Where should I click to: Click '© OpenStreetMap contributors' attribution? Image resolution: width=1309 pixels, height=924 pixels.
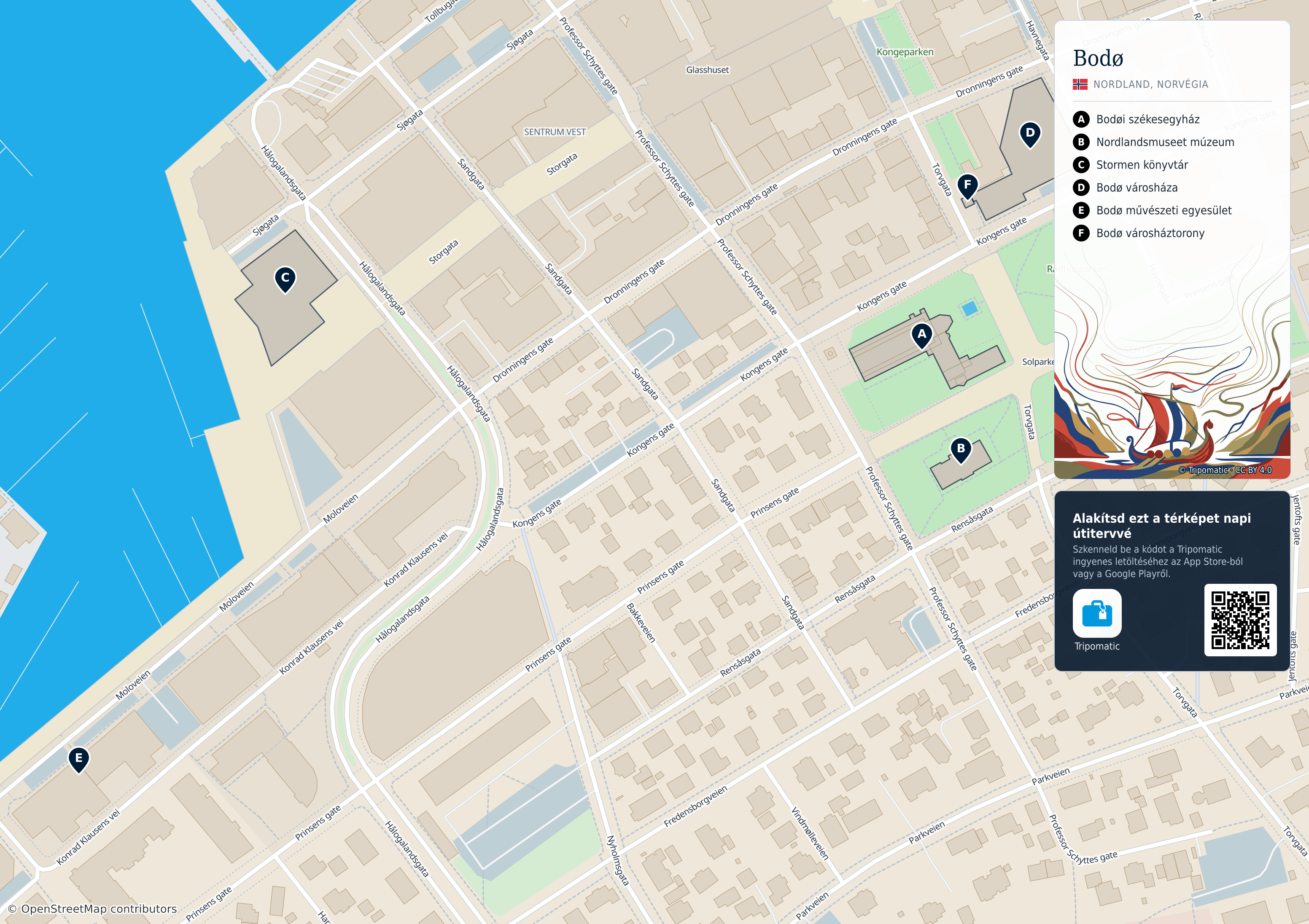tap(92, 909)
